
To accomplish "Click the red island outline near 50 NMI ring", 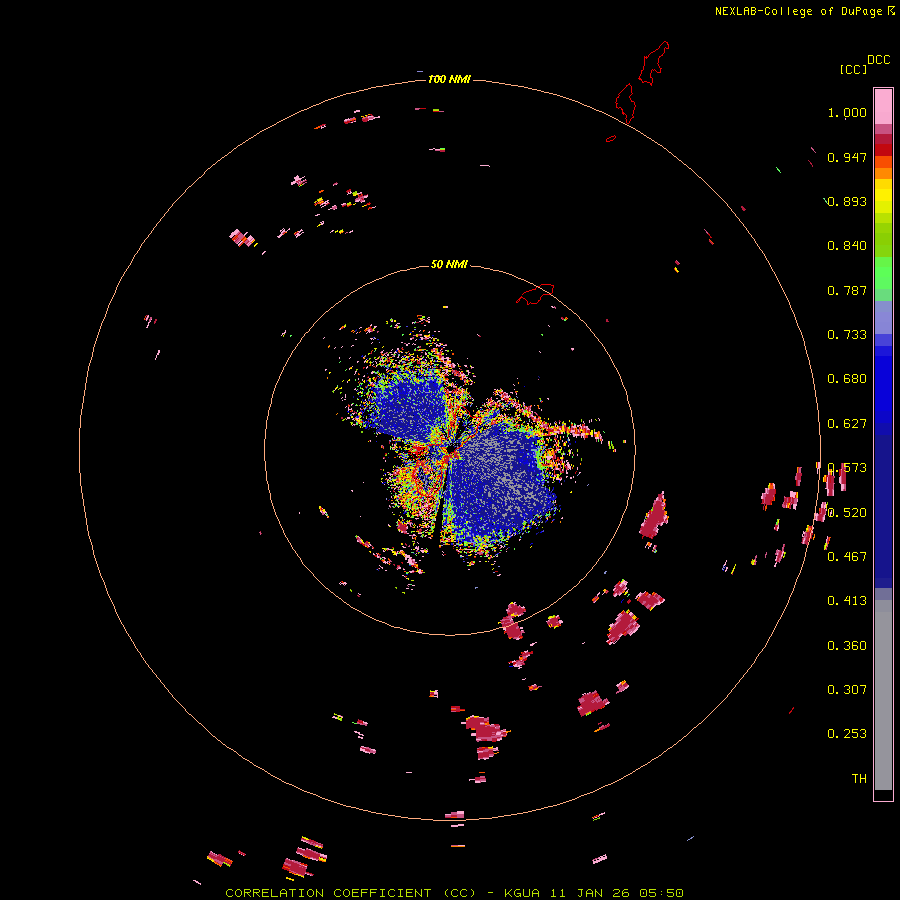I will pos(535,293).
